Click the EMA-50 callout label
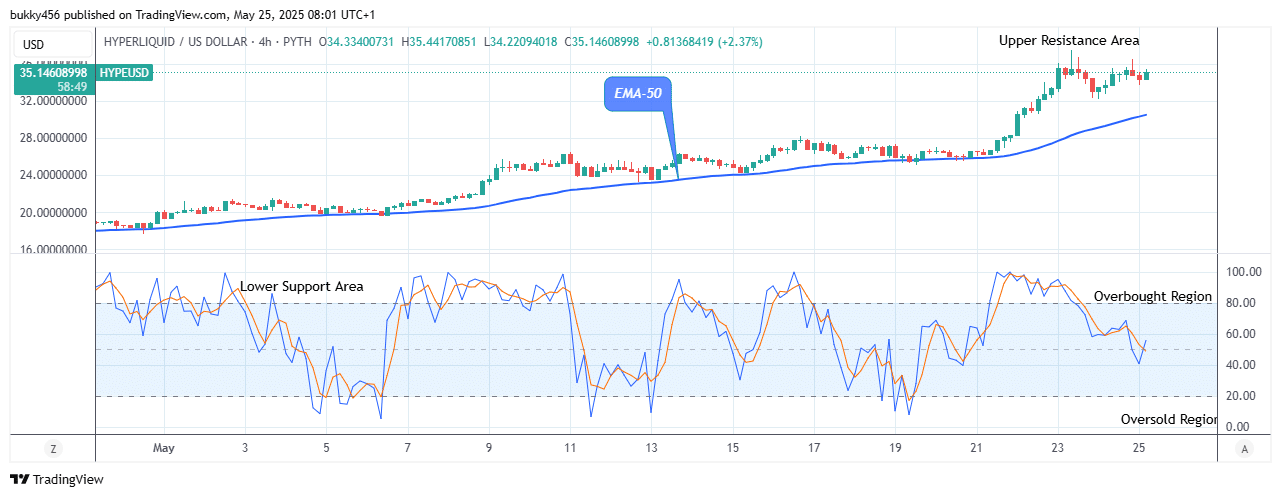 click(x=637, y=95)
